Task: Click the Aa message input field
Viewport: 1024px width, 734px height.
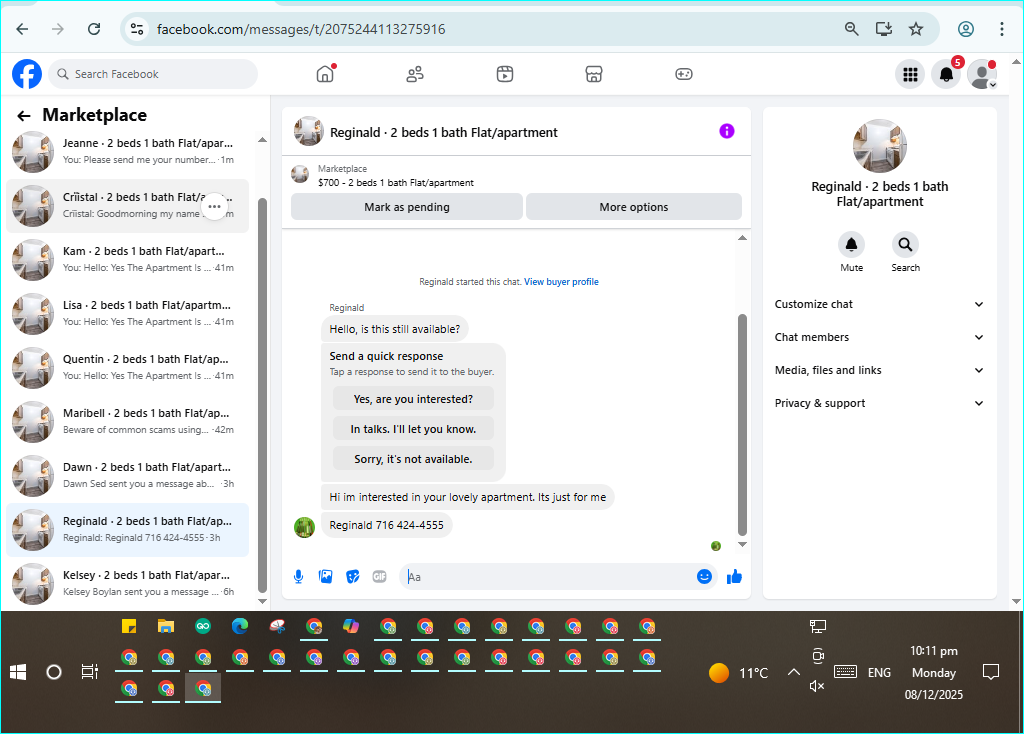Action: click(549, 577)
